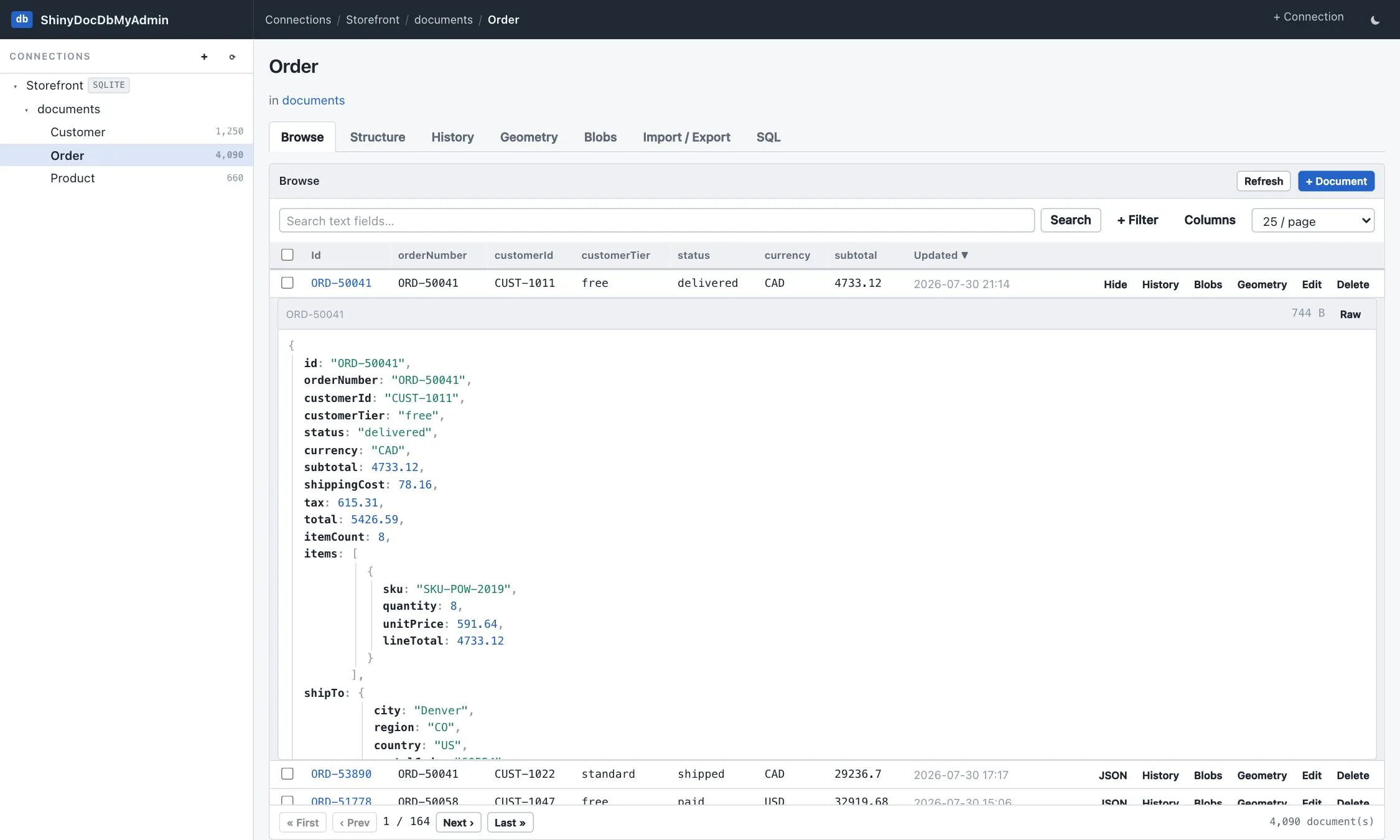Open the Blobs tab
Image resolution: width=1400 pixels, height=840 pixels.
pyautogui.click(x=600, y=137)
